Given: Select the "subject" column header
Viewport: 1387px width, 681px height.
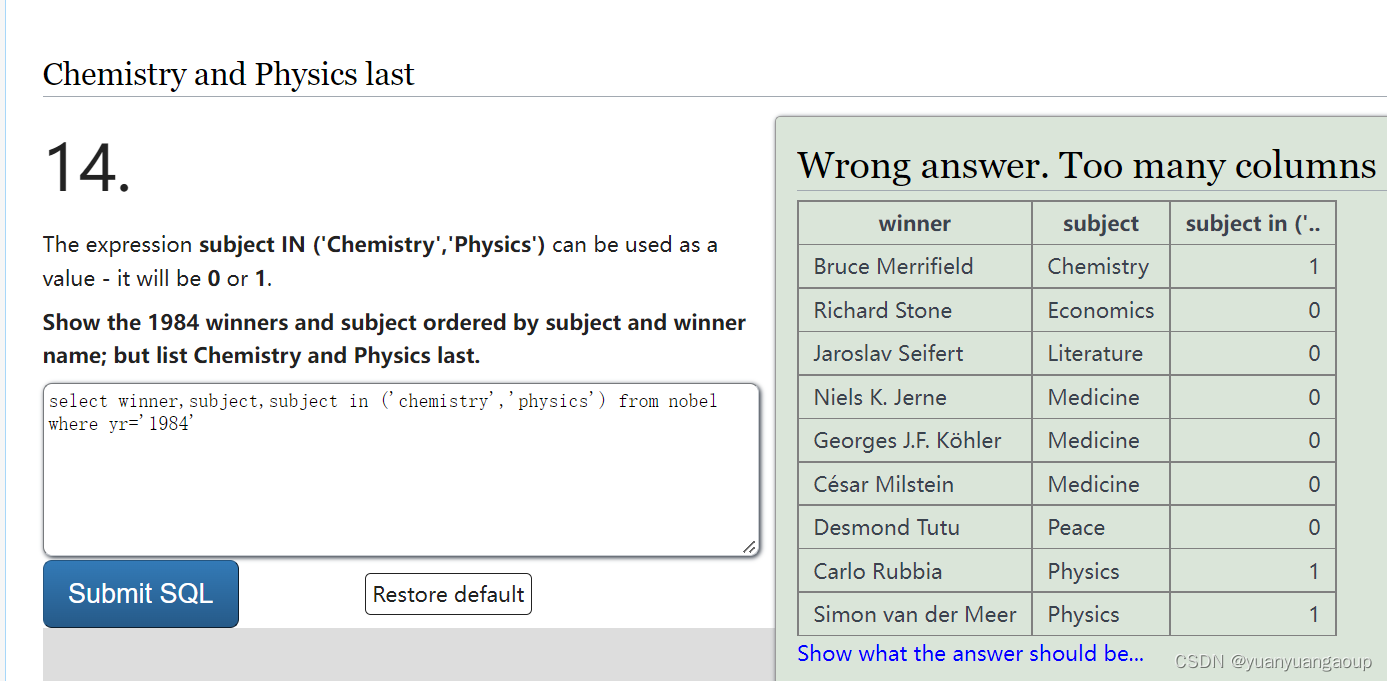Looking at the screenshot, I should pos(1099,222).
